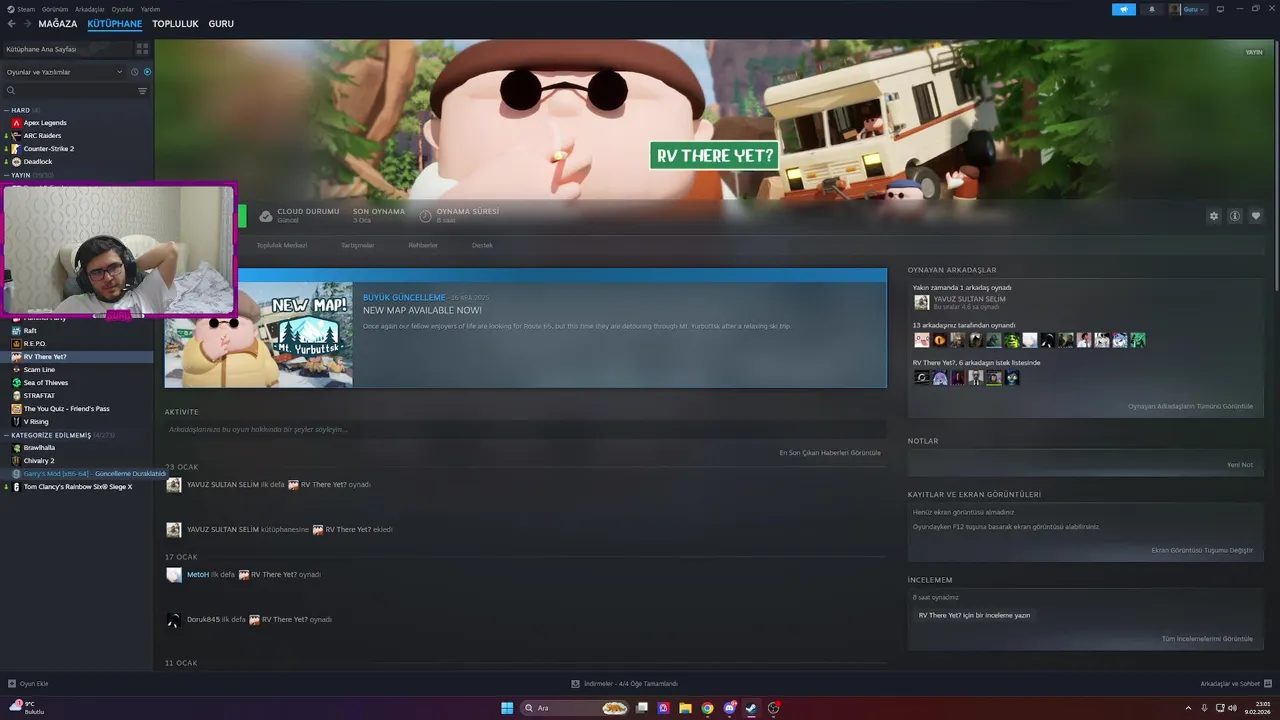
Task: Click the Guru profile avatar
Action: click(x=1176, y=9)
